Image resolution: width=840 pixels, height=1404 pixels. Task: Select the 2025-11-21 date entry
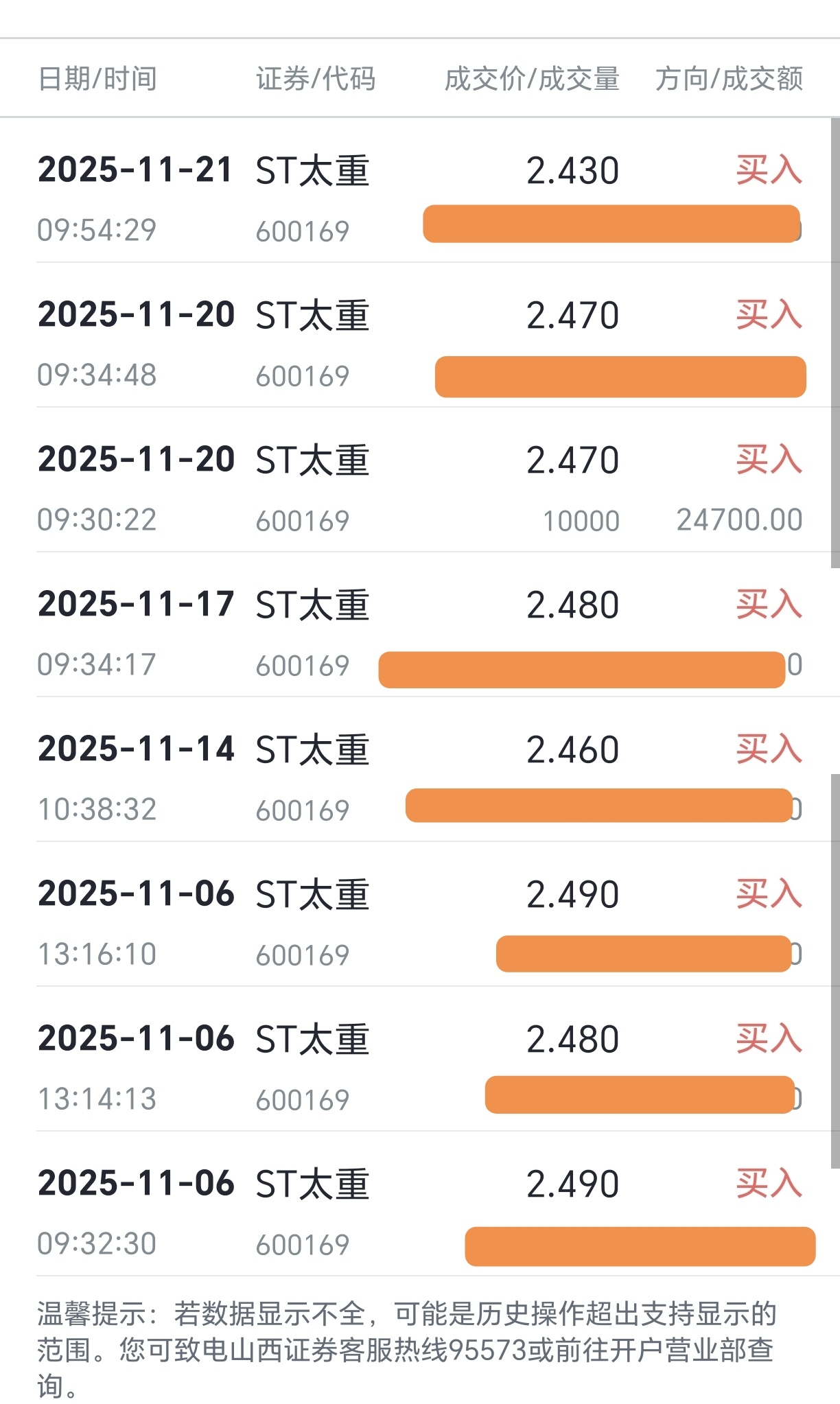tap(135, 169)
